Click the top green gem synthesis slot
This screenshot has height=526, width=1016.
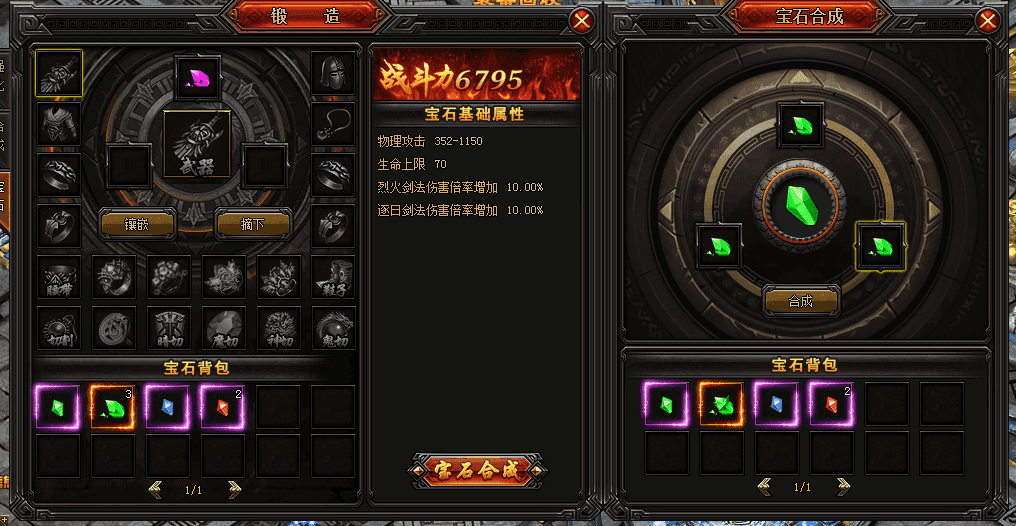point(801,124)
